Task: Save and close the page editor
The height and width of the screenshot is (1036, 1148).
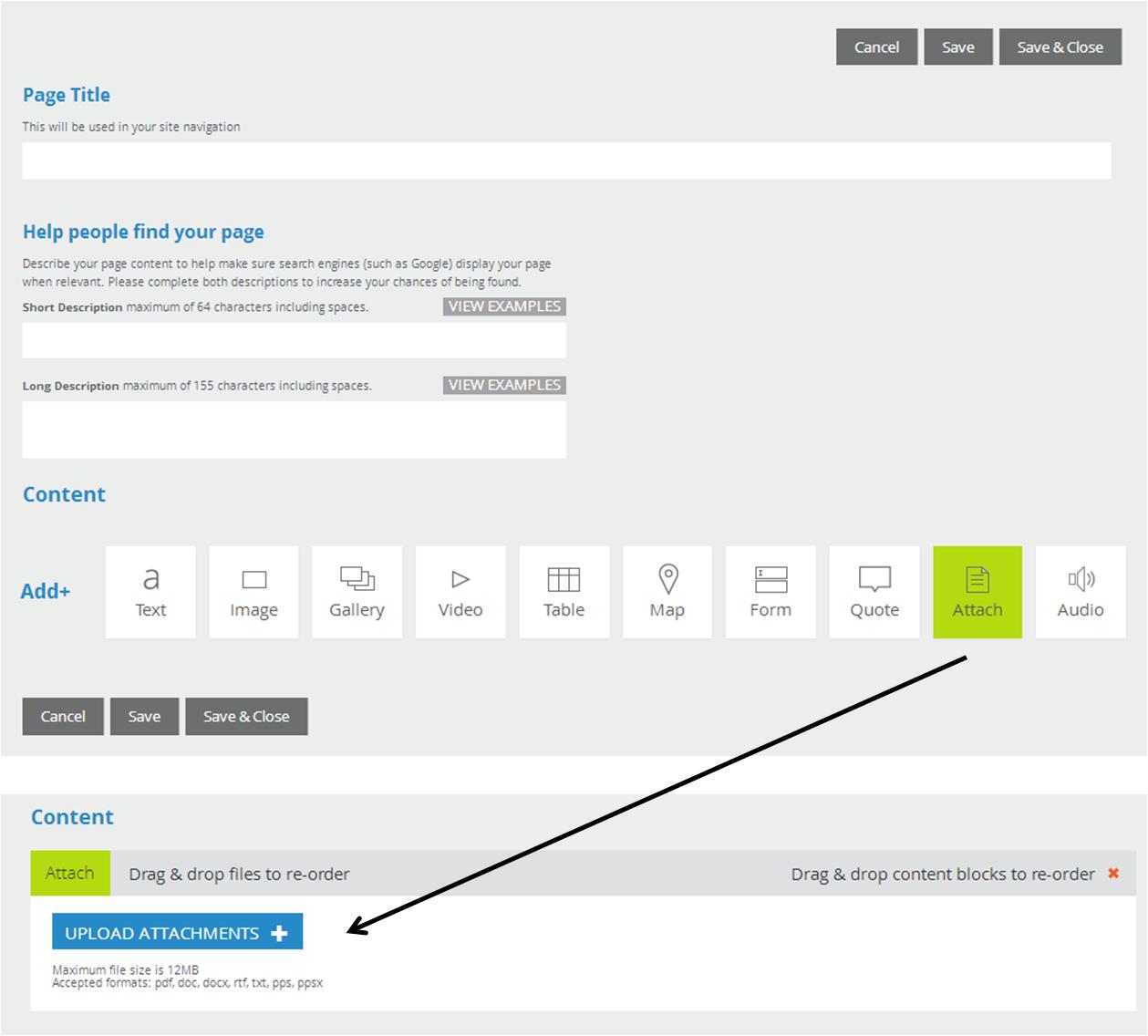Action: click(1060, 47)
